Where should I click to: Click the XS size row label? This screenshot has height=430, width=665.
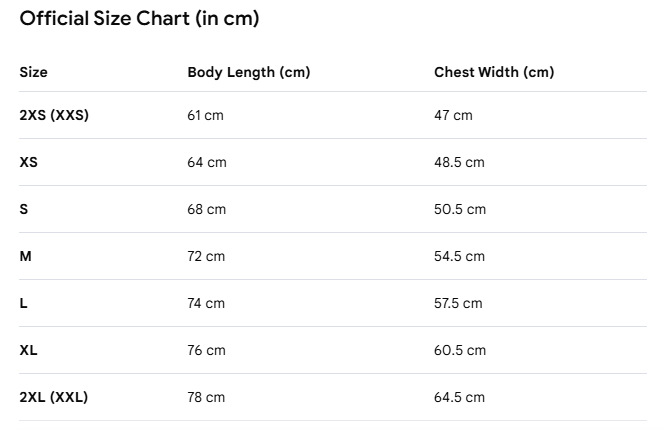(28, 162)
